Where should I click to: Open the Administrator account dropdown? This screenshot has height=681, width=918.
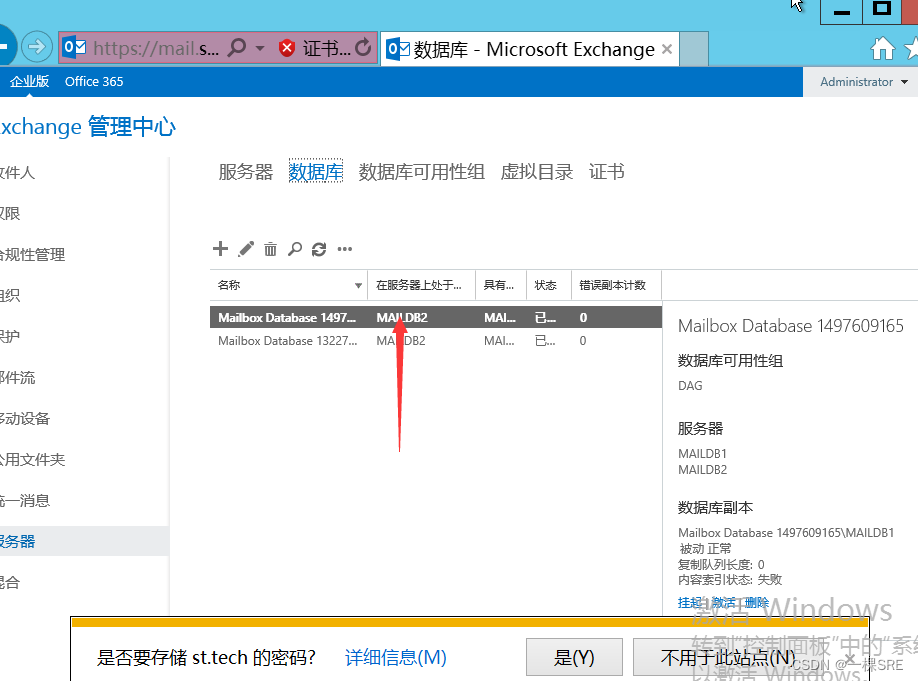[862, 81]
